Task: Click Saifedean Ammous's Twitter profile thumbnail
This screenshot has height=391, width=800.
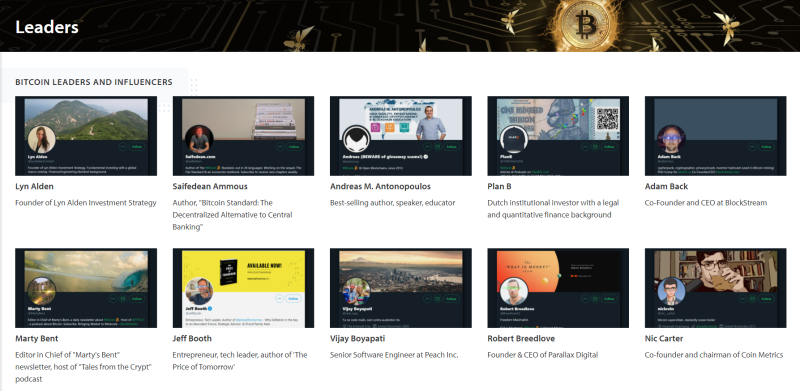Action: [243, 136]
